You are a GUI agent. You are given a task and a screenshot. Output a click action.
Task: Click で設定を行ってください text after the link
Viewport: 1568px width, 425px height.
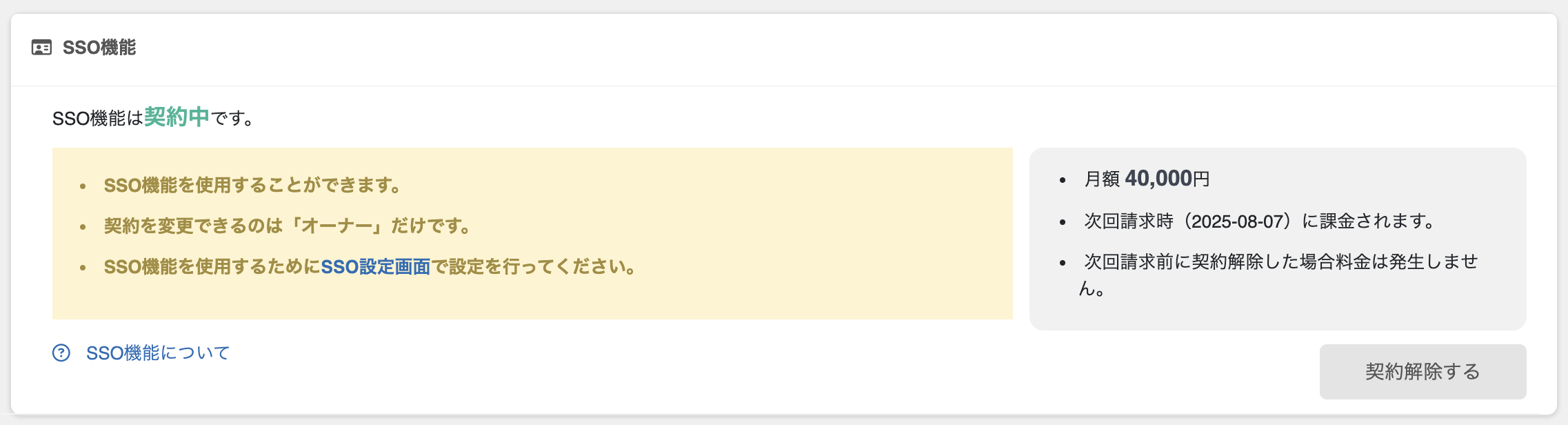click(535, 267)
